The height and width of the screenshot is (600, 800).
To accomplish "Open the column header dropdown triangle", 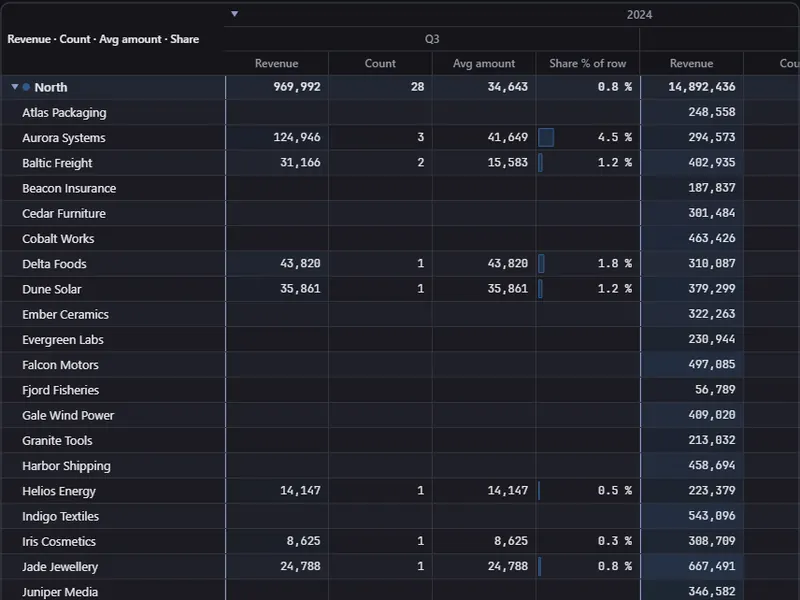I will click(235, 14).
